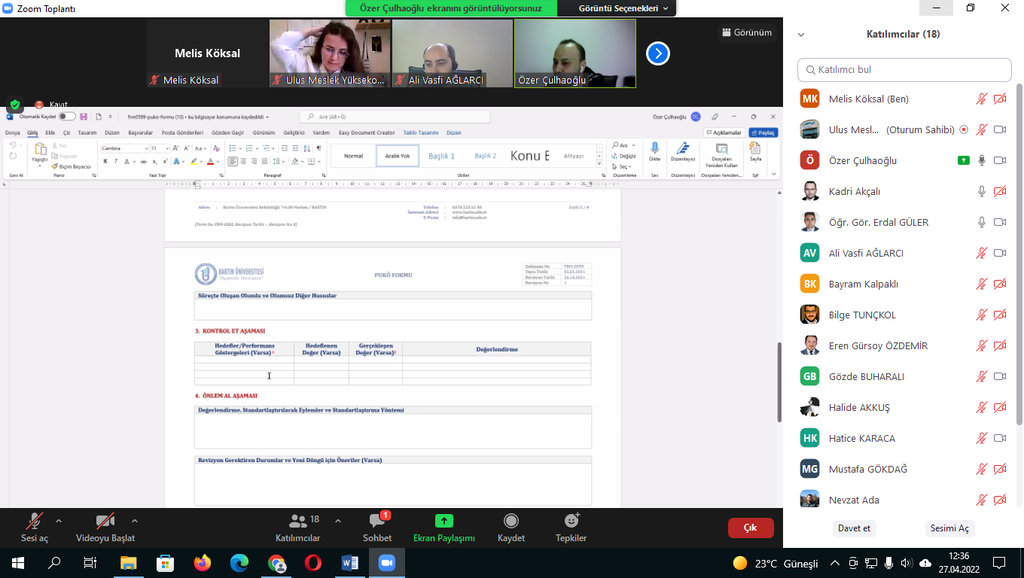
Task: Open the Katılımcılar participants panel icon
Action: click(x=298, y=521)
